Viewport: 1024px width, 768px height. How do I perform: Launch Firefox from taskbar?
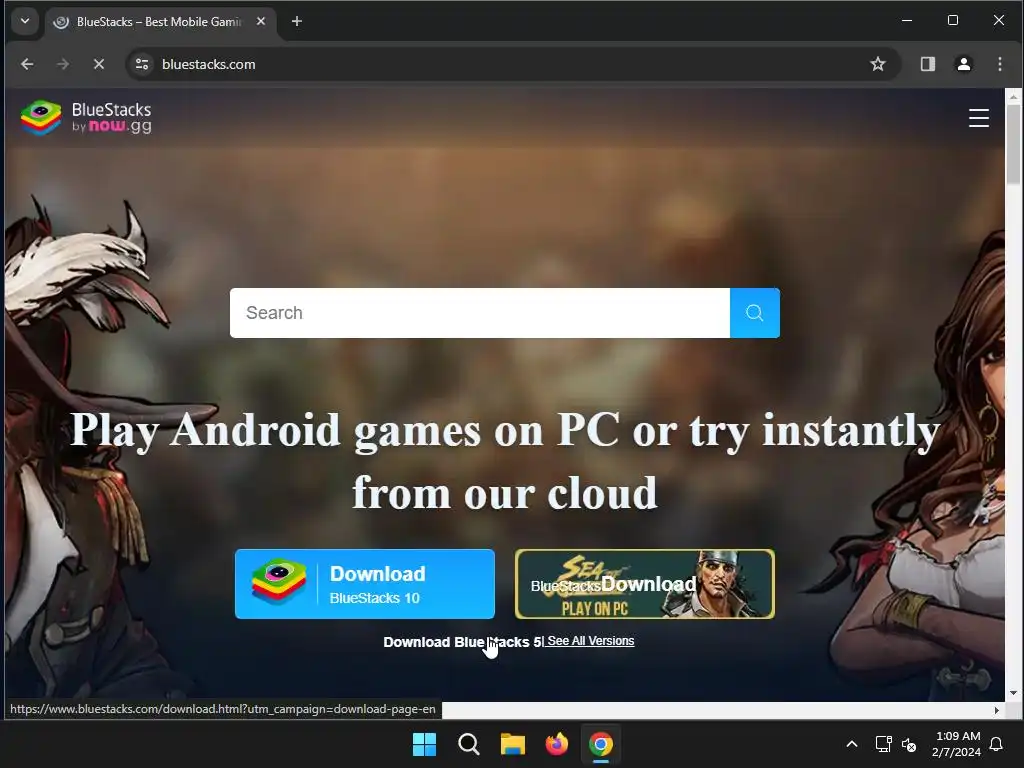[x=556, y=744]
